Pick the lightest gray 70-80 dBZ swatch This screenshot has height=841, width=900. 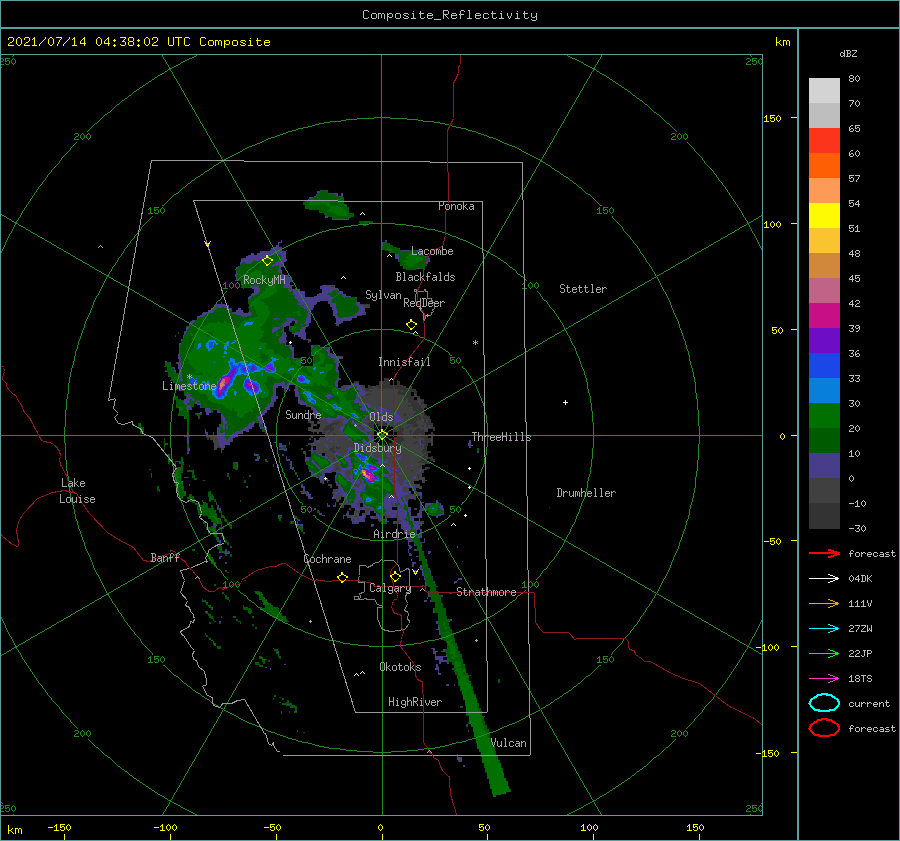824,91
